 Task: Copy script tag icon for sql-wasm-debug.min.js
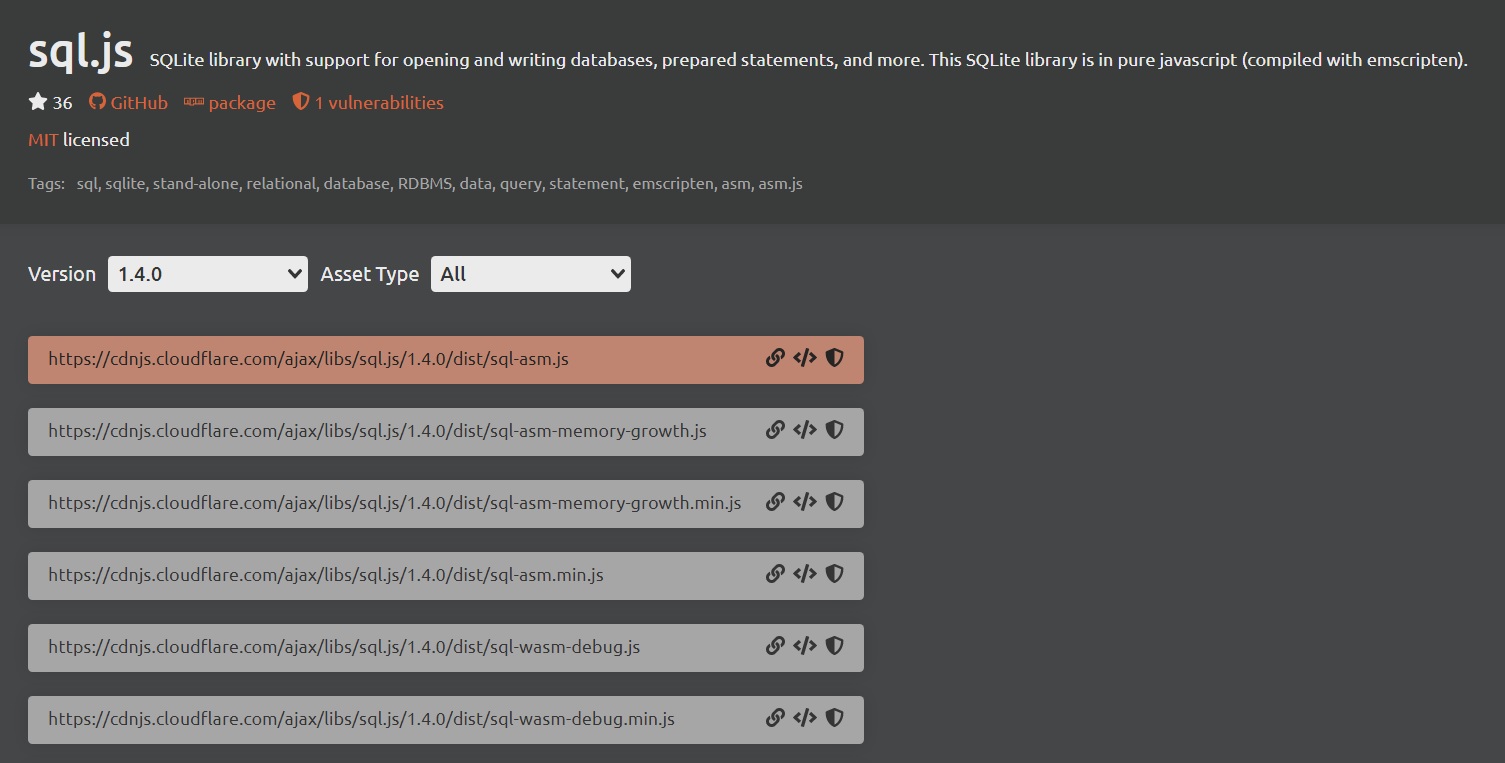pos(805,718)
